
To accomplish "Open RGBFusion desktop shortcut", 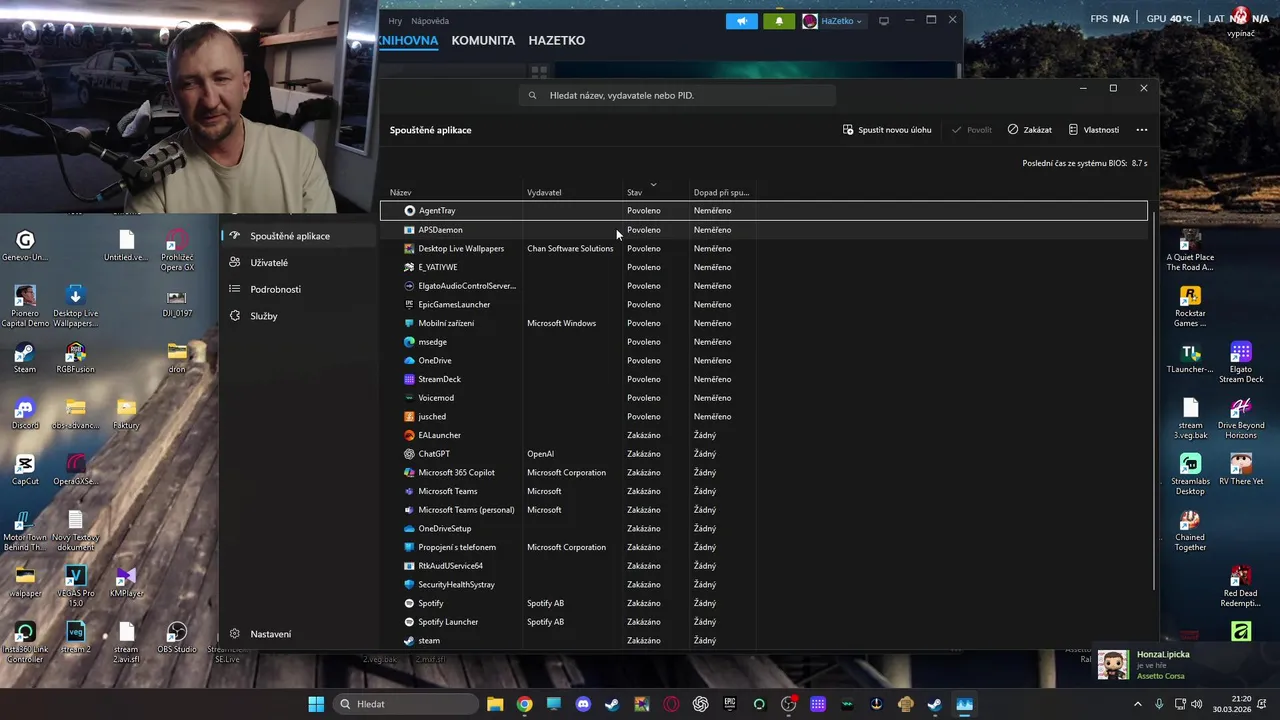I will pyautogui.click(x=76, y=358).
